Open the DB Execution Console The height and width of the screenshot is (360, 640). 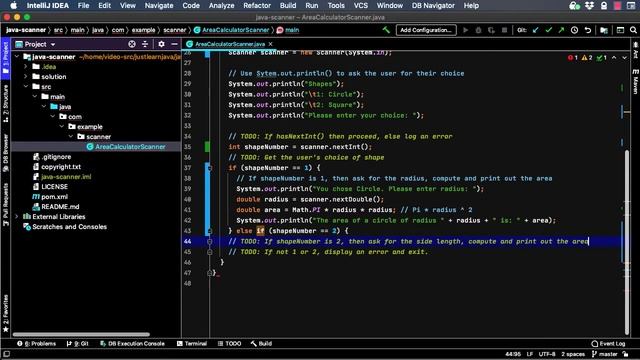coord(132,344)
